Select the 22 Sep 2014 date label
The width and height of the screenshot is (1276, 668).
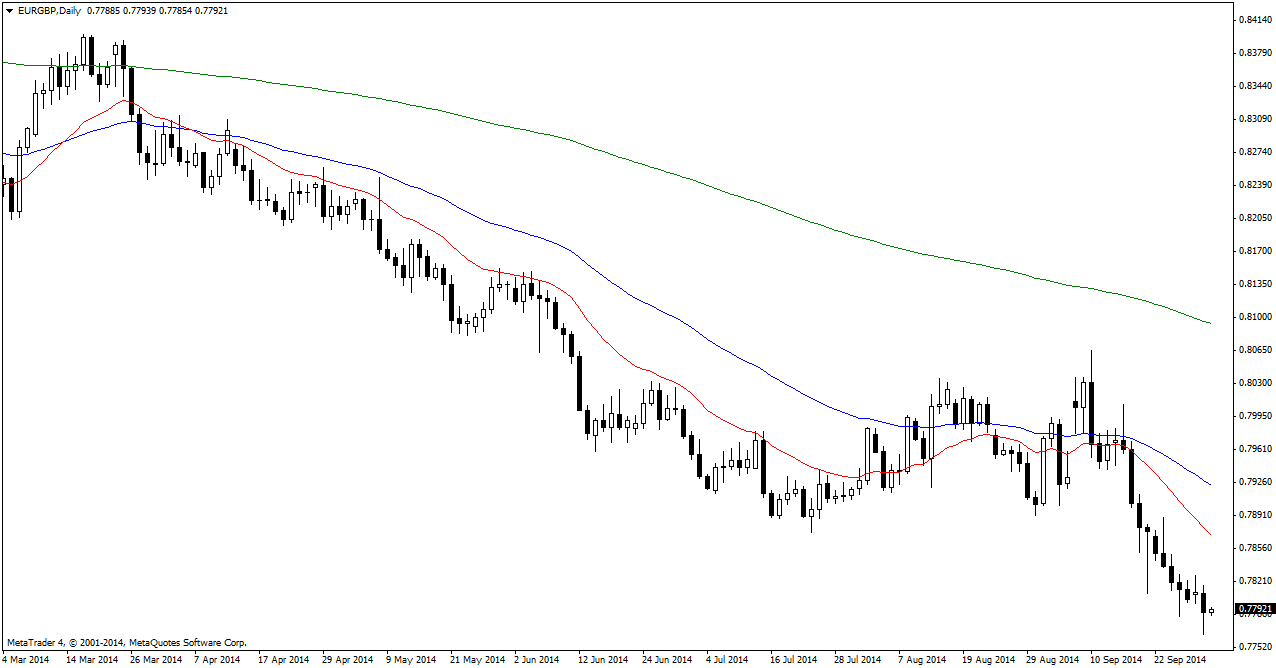pos(1181,660)
